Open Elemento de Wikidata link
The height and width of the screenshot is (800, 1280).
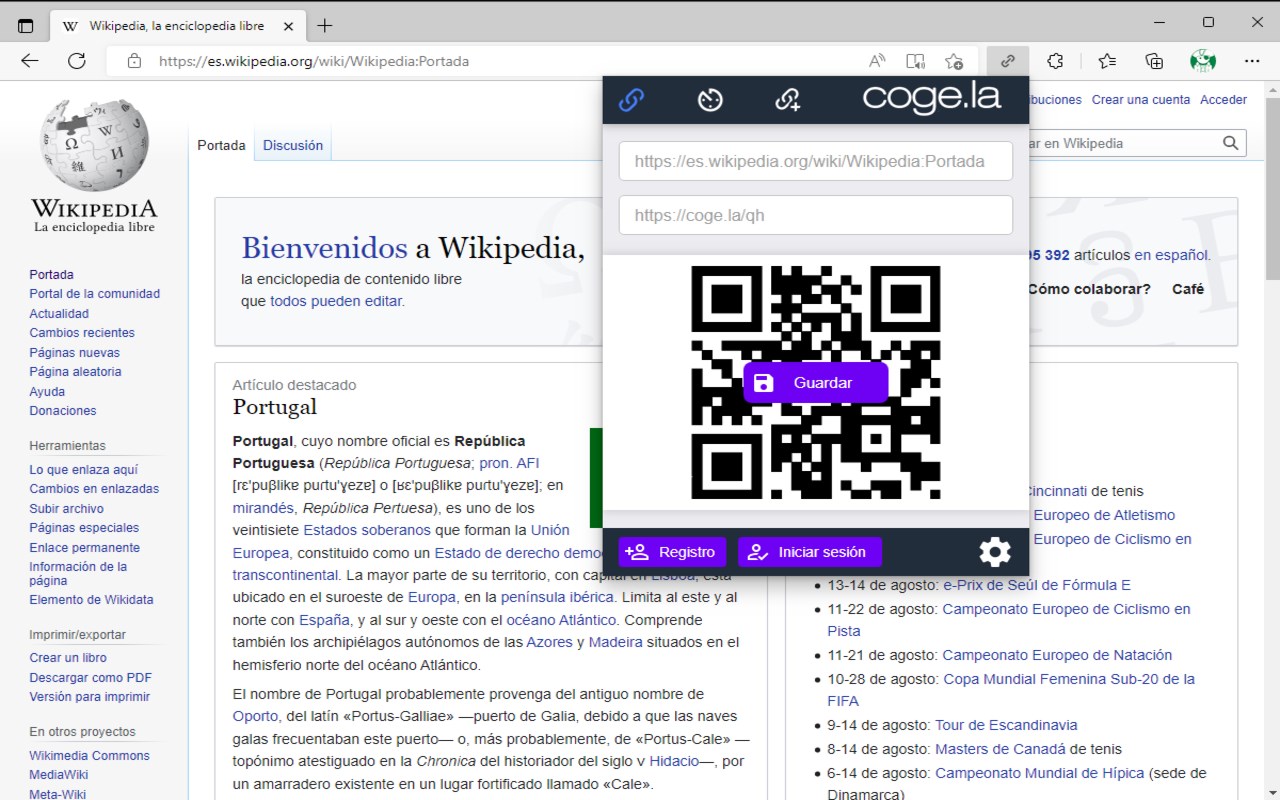pyautogui.click(x=91, y=600)
